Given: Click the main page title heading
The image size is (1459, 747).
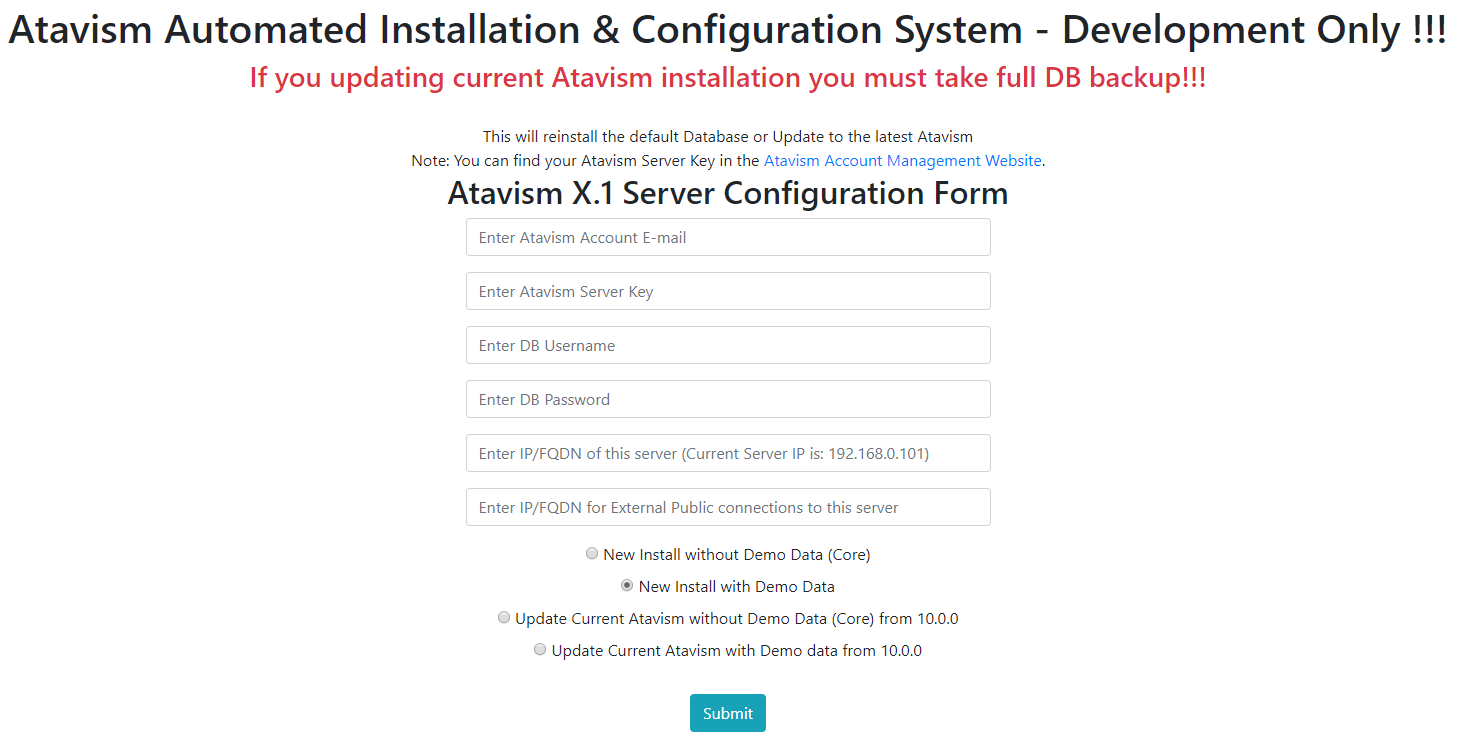Looking at the screenshot, I should pos(727,31).
